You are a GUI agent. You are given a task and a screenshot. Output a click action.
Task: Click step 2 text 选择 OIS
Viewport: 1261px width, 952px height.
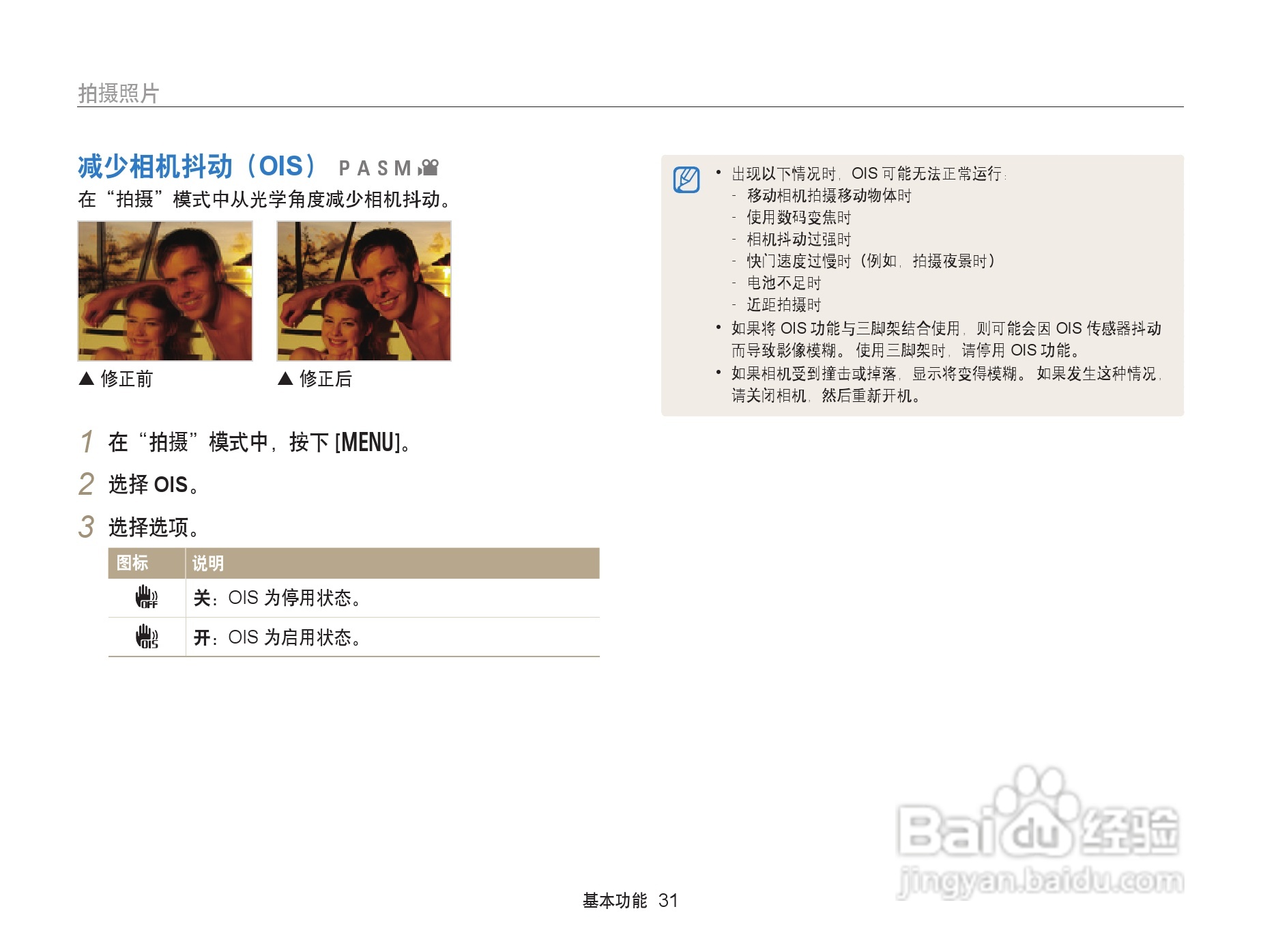tap(154, 485)
